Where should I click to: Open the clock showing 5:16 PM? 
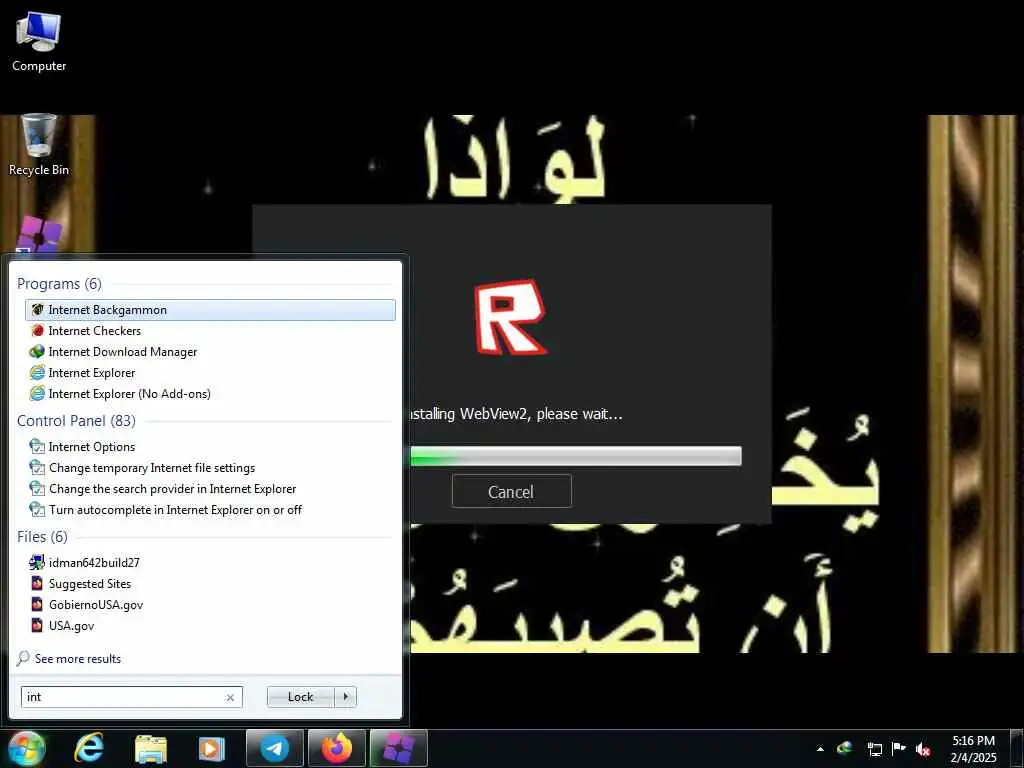coord(973,749)
